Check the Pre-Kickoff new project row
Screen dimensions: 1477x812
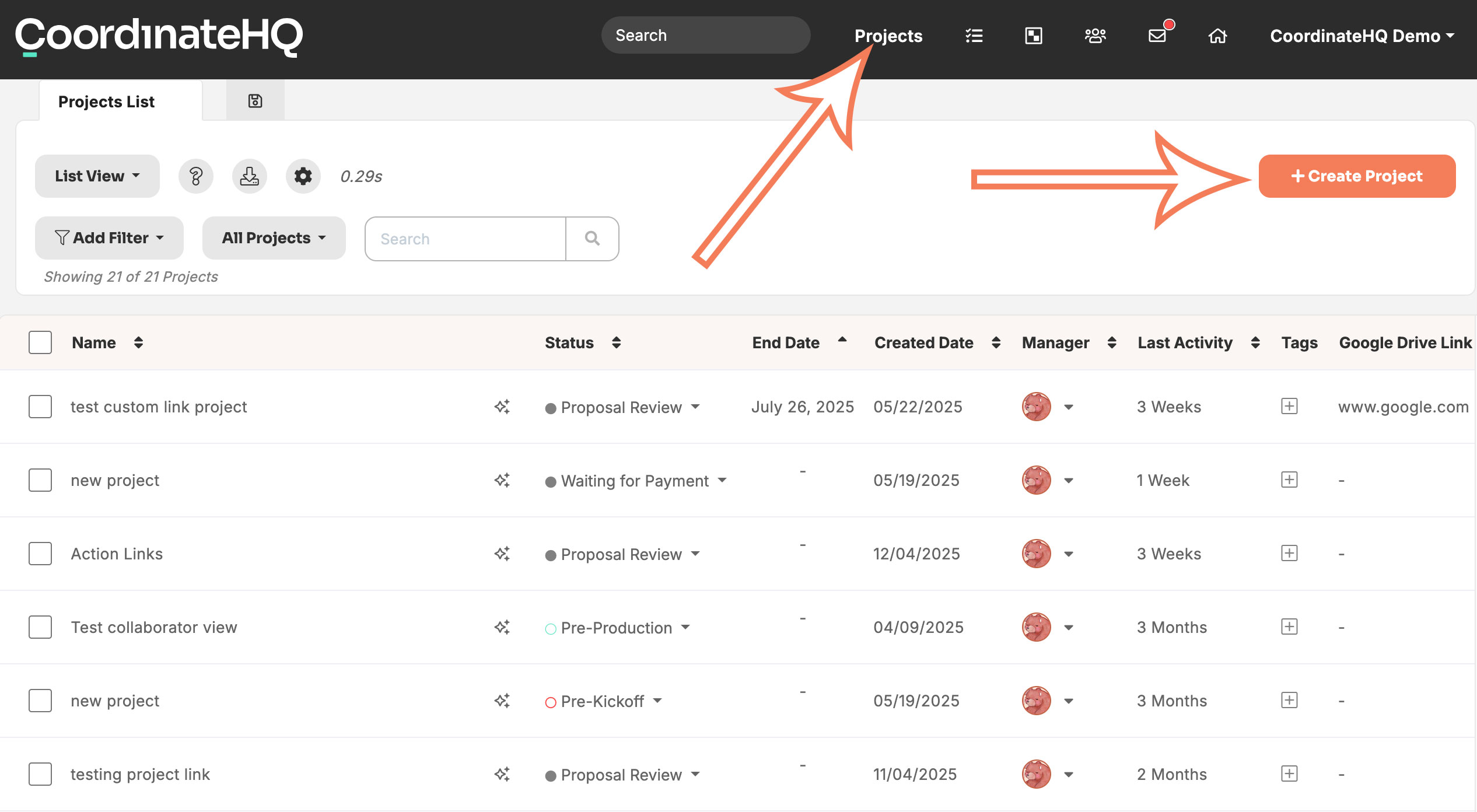pos(40,701)
